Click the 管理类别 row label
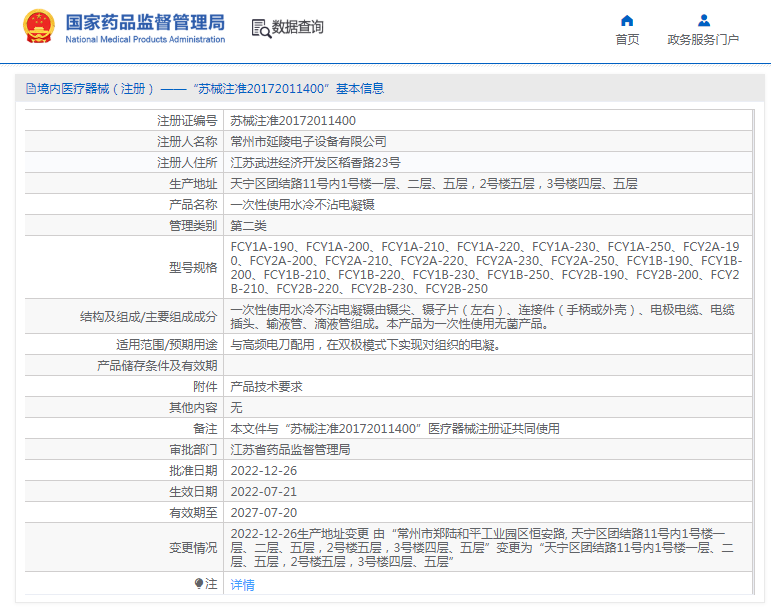 click(x=193, y=226)
